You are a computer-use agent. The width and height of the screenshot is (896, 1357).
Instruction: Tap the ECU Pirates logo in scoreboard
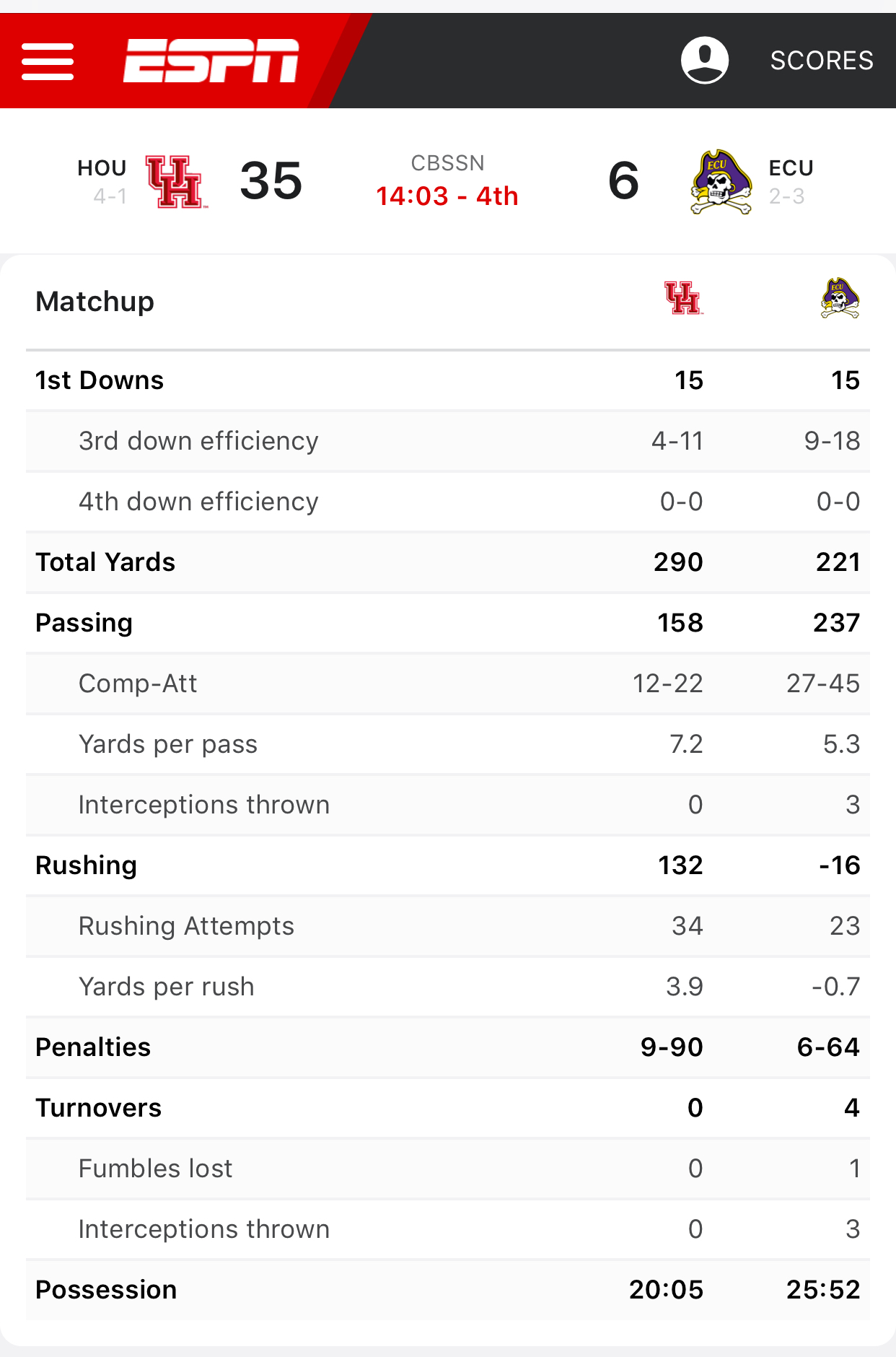tap(721, 182)
